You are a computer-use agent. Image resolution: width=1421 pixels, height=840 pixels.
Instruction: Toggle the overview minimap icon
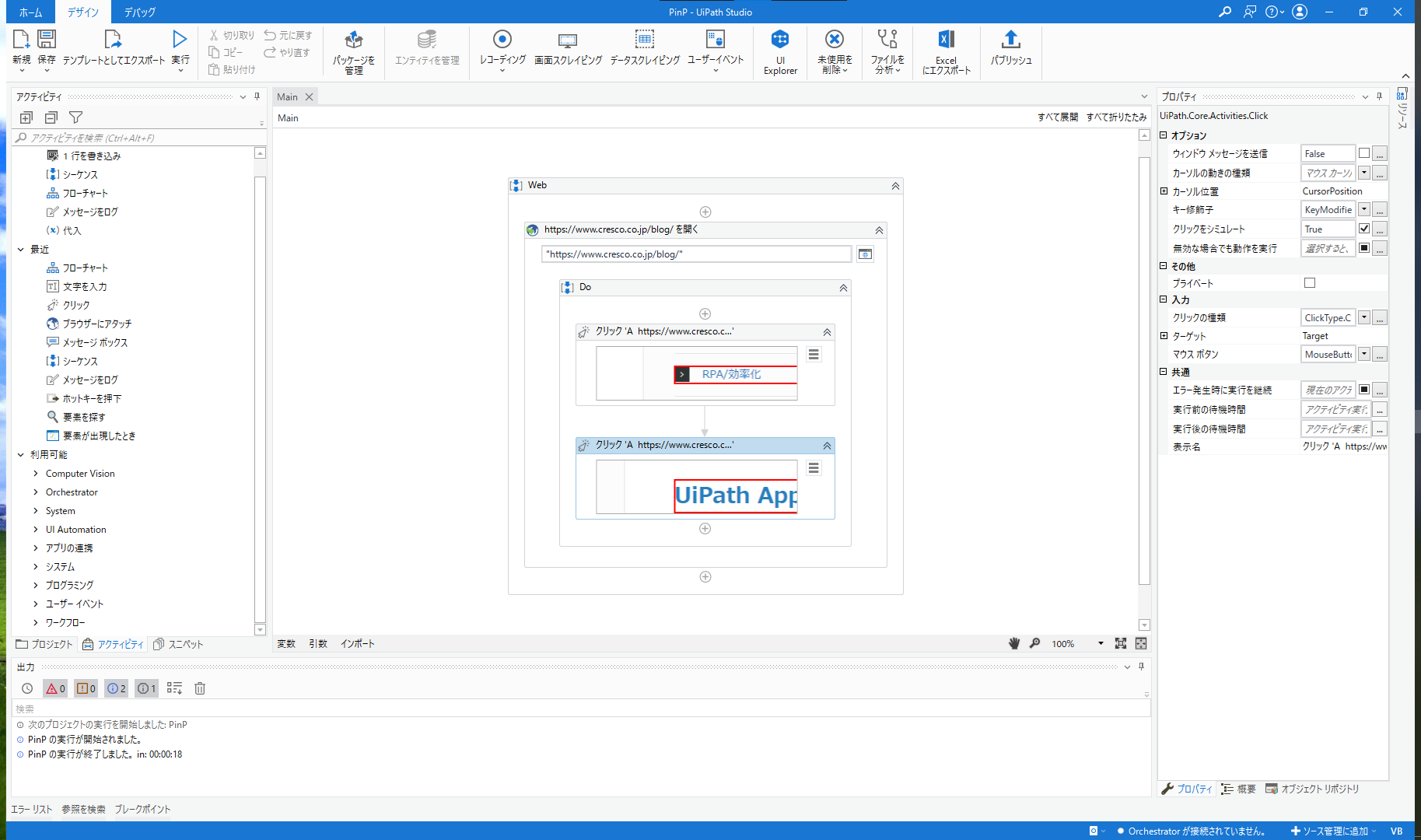1141,643
